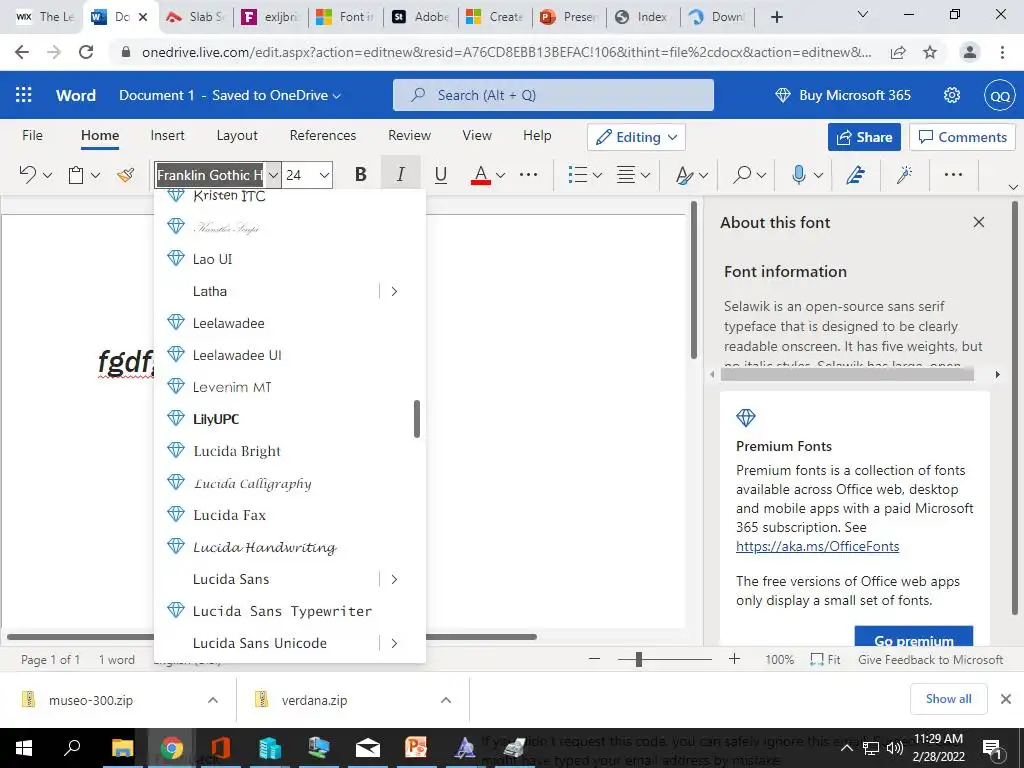Click the Undo icon
The width and height of the screenshot is (1024, 768).
click(x=27, y=174)
